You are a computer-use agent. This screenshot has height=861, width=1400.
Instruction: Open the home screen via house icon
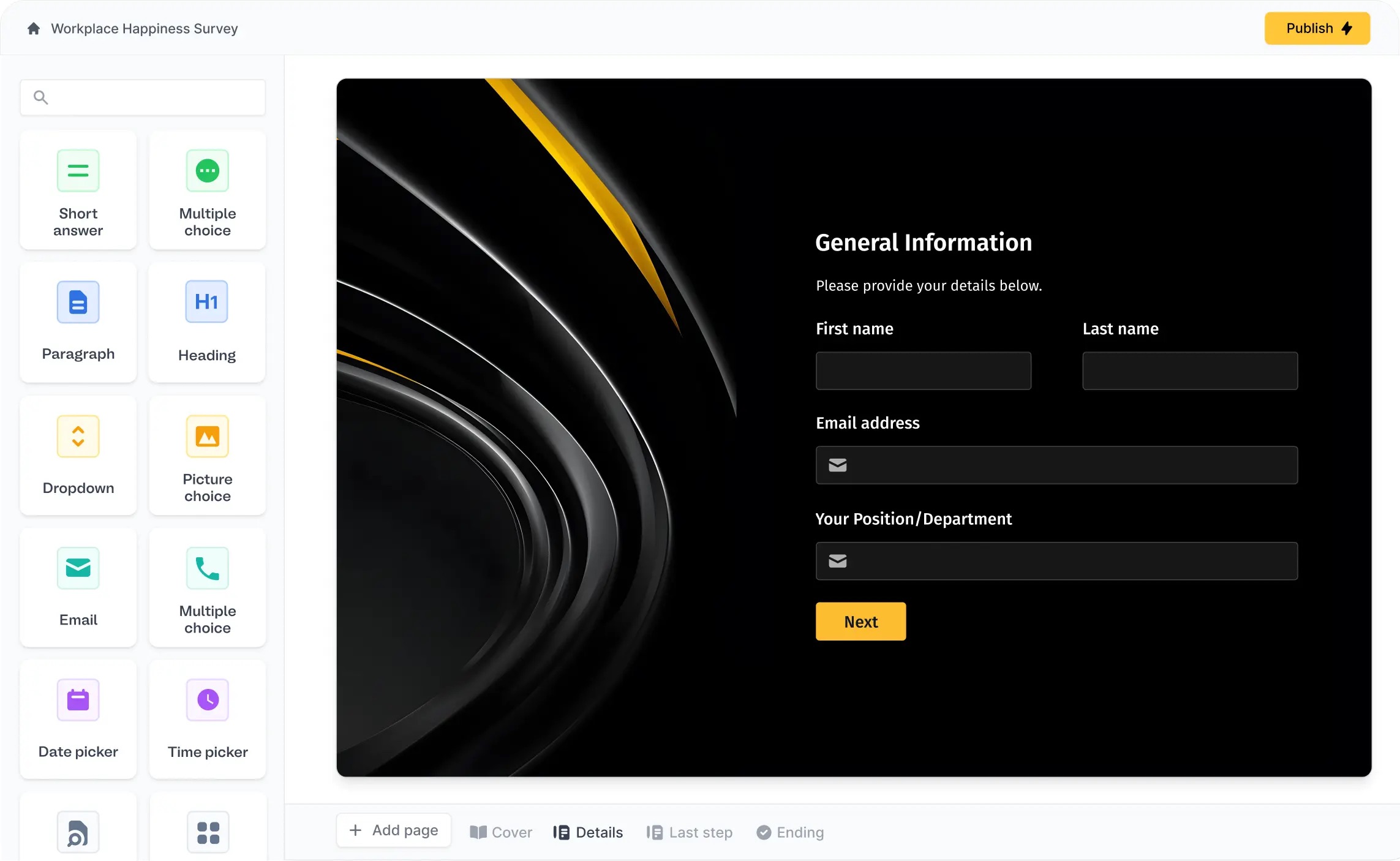pyautogui.click(x=34, y=28)
